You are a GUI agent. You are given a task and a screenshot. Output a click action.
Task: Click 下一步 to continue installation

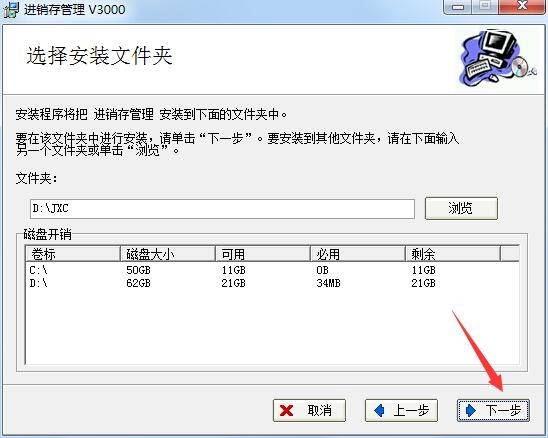tap(493, 410)
